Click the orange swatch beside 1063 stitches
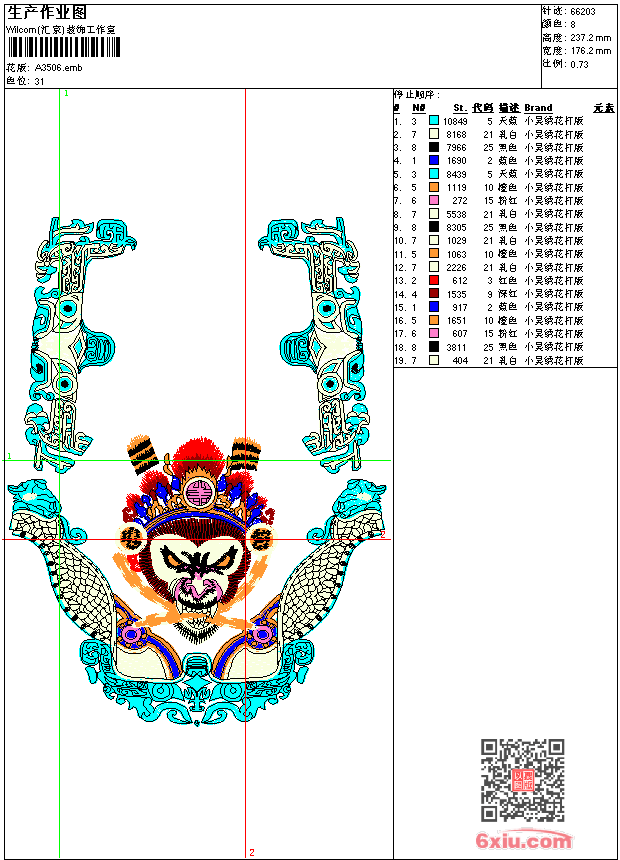This screenshot has height=860, width=620. [434, 253]
